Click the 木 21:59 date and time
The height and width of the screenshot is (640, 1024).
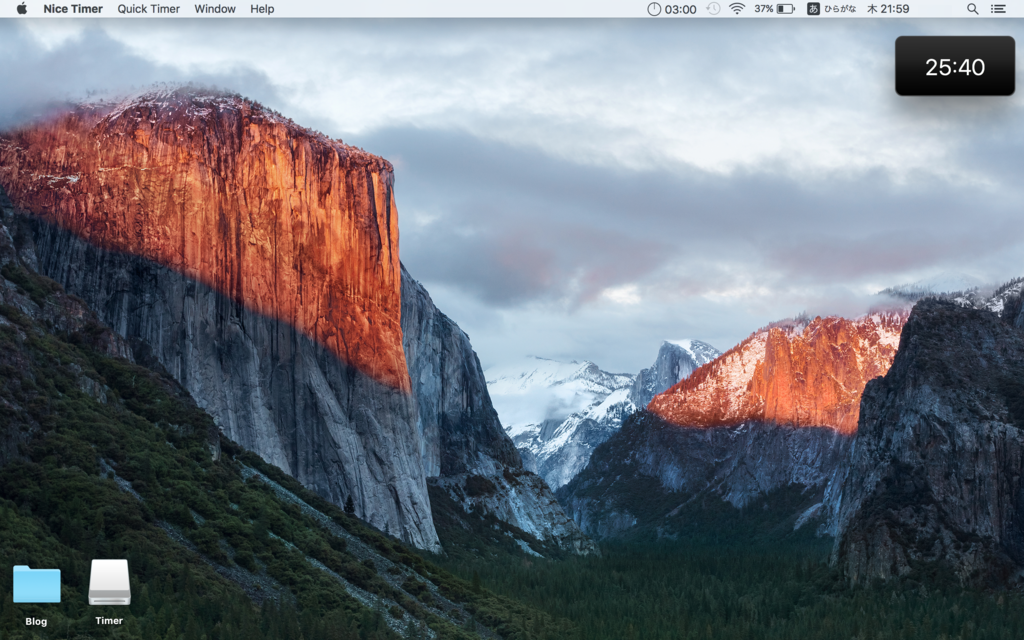pos(888,8)
